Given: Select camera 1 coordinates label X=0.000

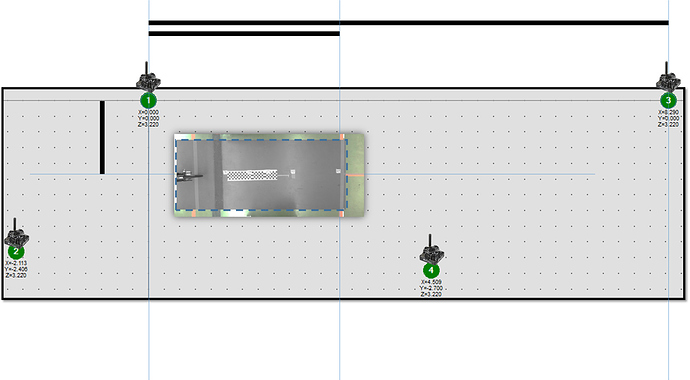Looking at the screenshot, I should coord(148,112).
